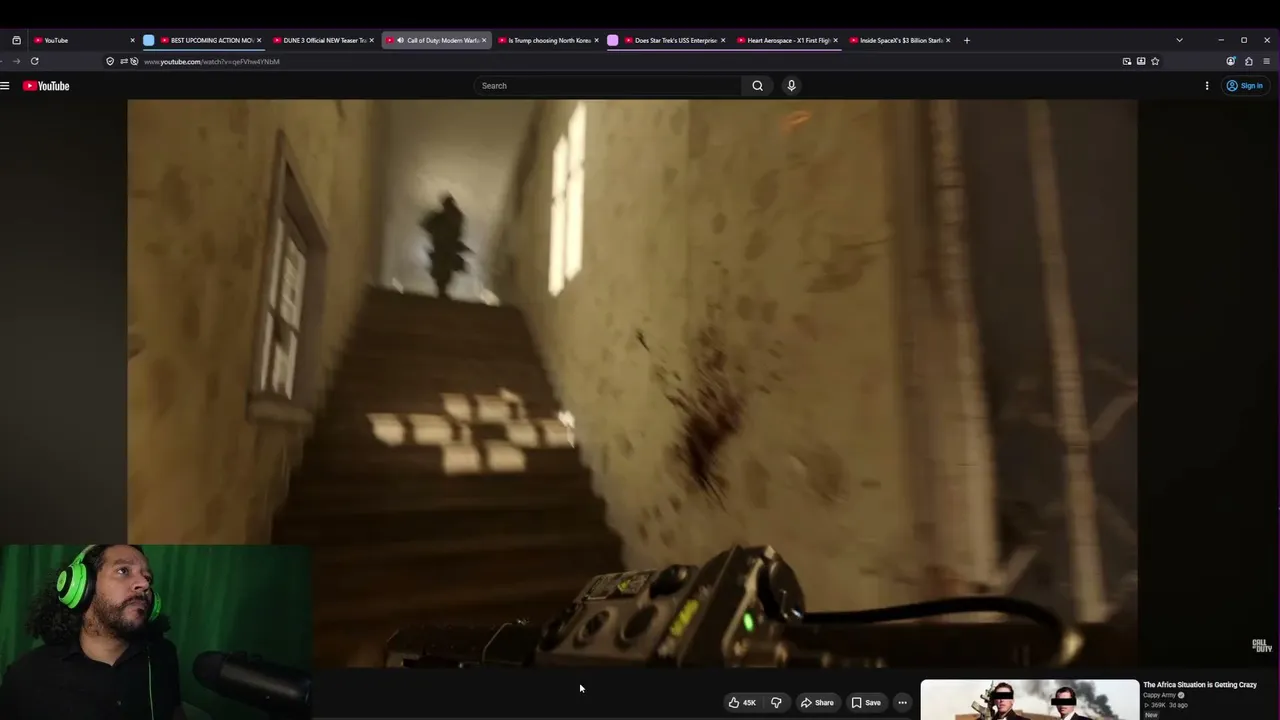Go to YouTube home via the logo
The width and height of the screenshot is (1280, 720).
46,86
